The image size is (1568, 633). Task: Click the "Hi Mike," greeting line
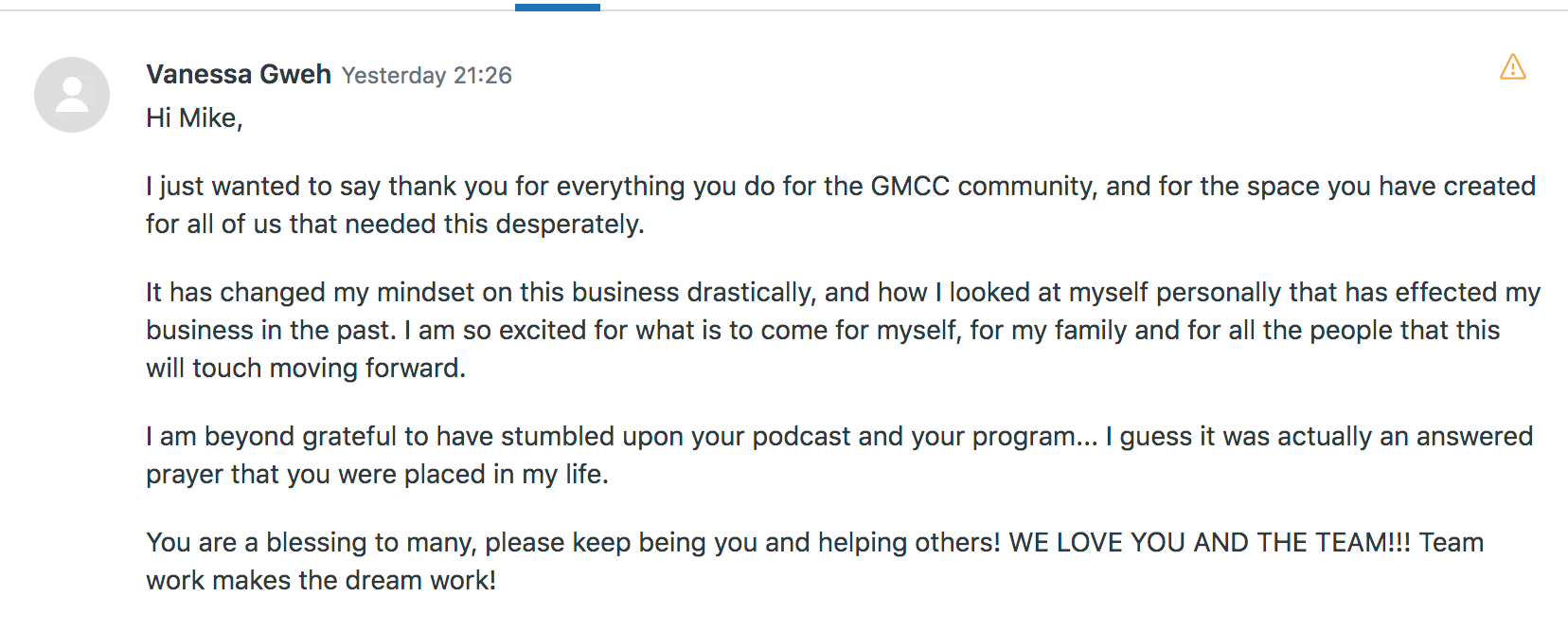194,118
